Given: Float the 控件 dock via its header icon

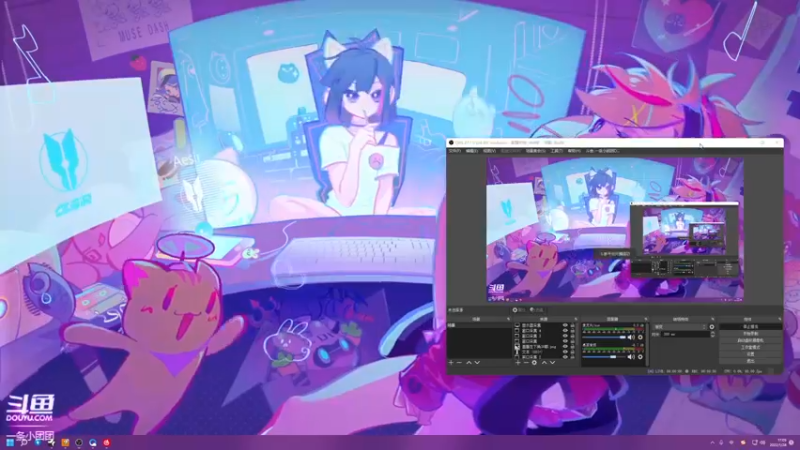Looking at the screenshot, I should pos(780,319).
